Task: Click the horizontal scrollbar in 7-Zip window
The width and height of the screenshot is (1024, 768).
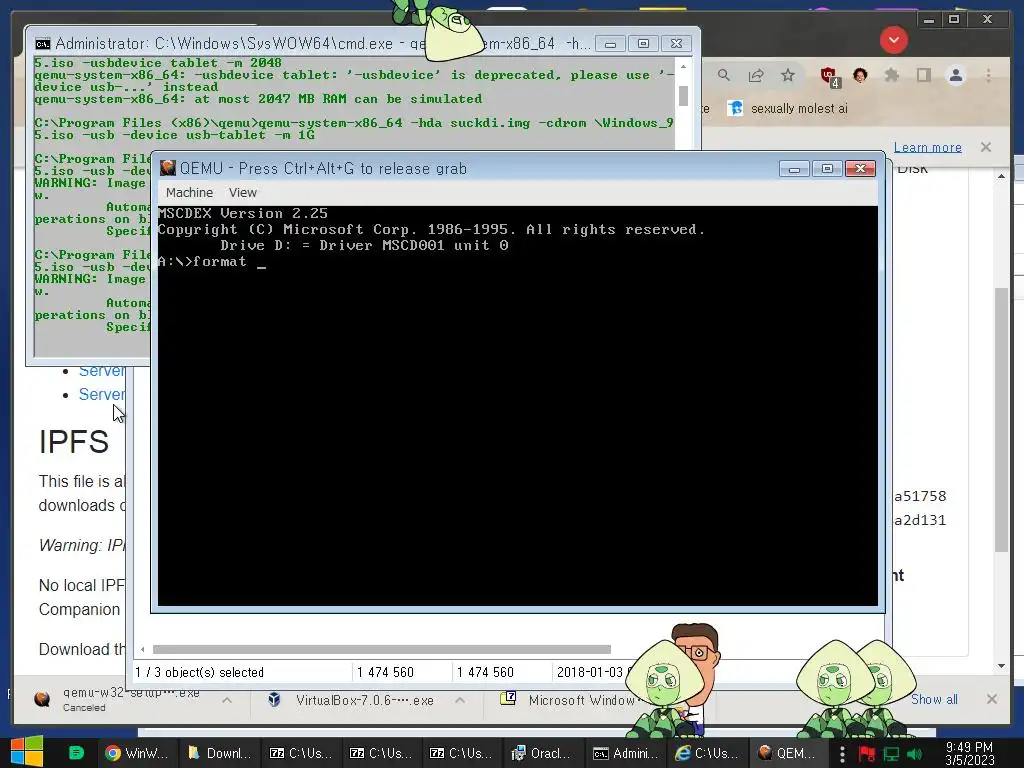Action: 381,649
